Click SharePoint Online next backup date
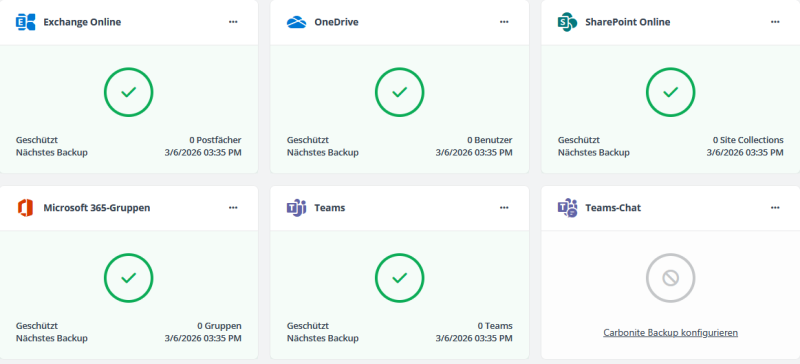The width and height of the screenshot is (800, 364). 745,153
